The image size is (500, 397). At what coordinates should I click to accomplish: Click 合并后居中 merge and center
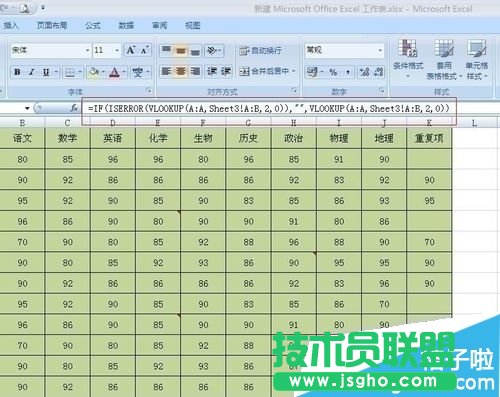pos(263,71)
